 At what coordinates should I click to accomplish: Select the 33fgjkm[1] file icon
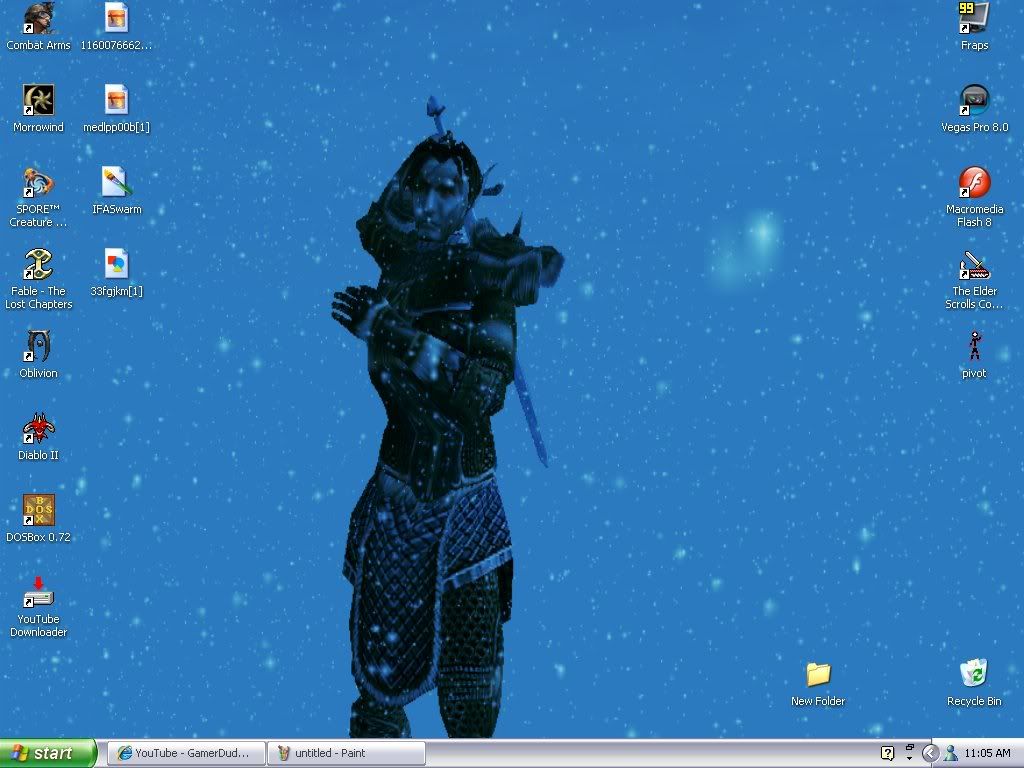(x=116, y=274)
